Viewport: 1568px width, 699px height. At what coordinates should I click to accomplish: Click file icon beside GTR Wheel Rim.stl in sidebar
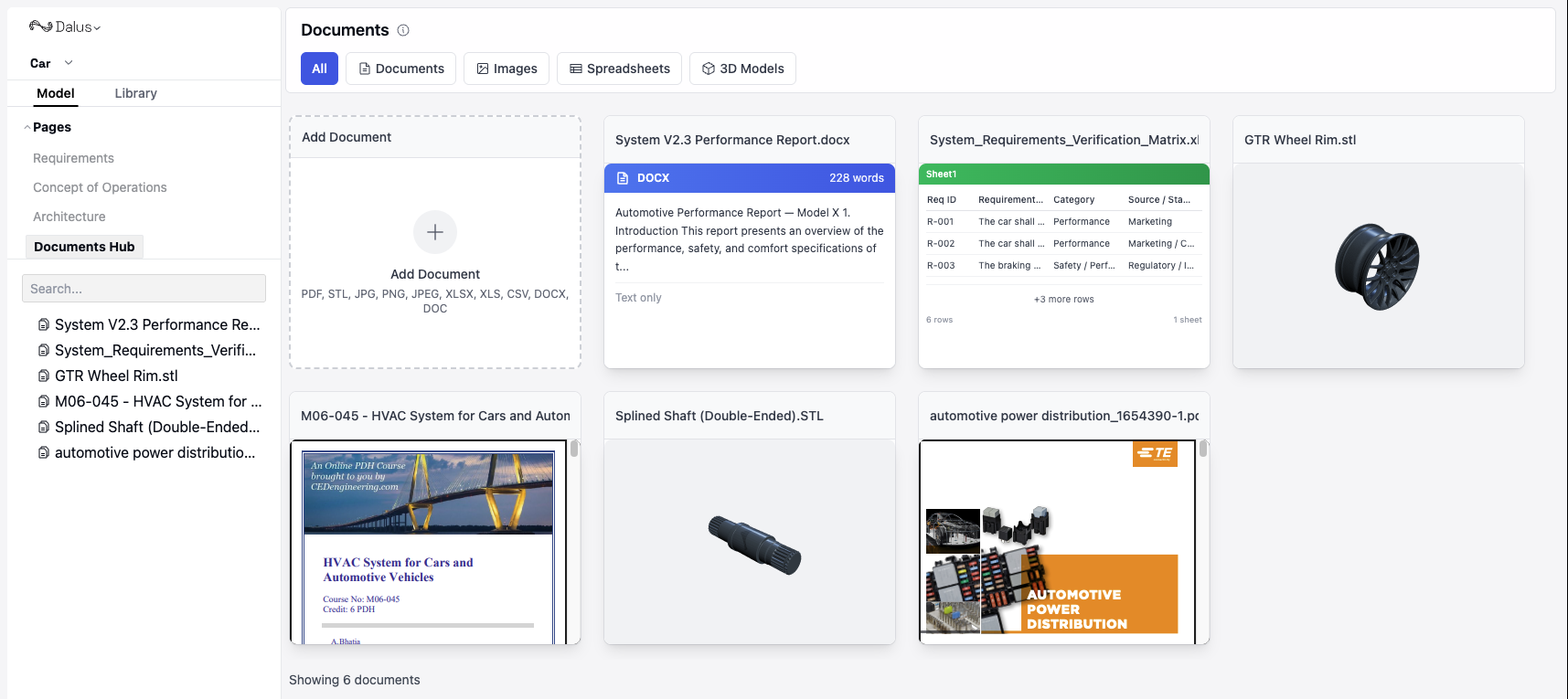(x=43, y=376)
